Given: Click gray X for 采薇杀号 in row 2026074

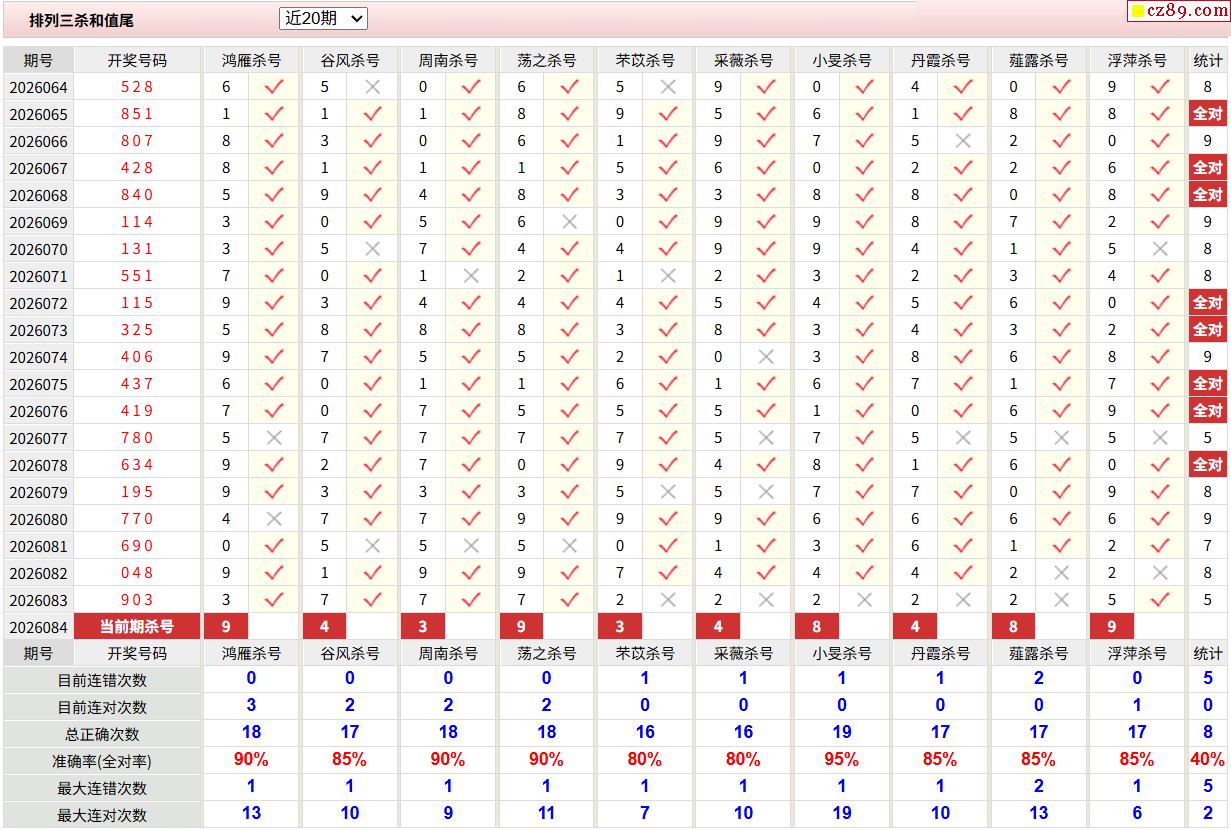Looking at the screenshot, I should point(766,357).
